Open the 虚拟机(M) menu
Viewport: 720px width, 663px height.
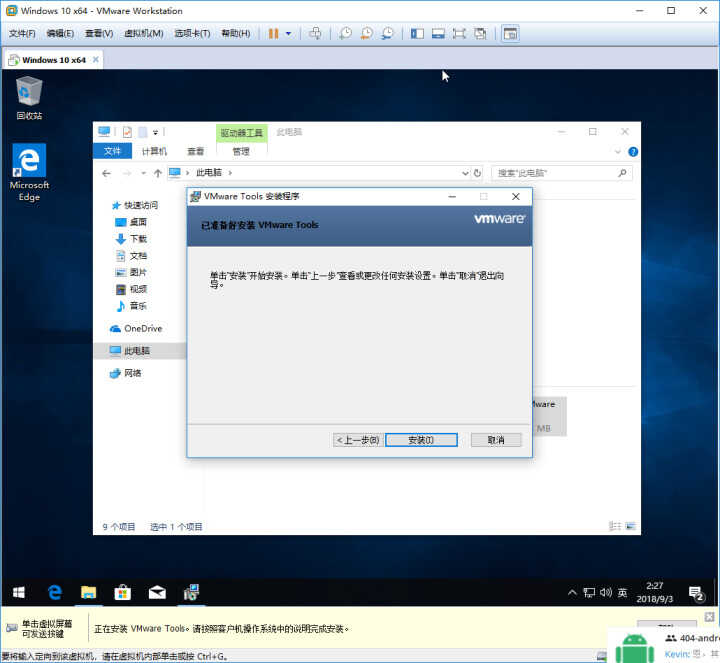pyautogui.click(x=144, y=34)
